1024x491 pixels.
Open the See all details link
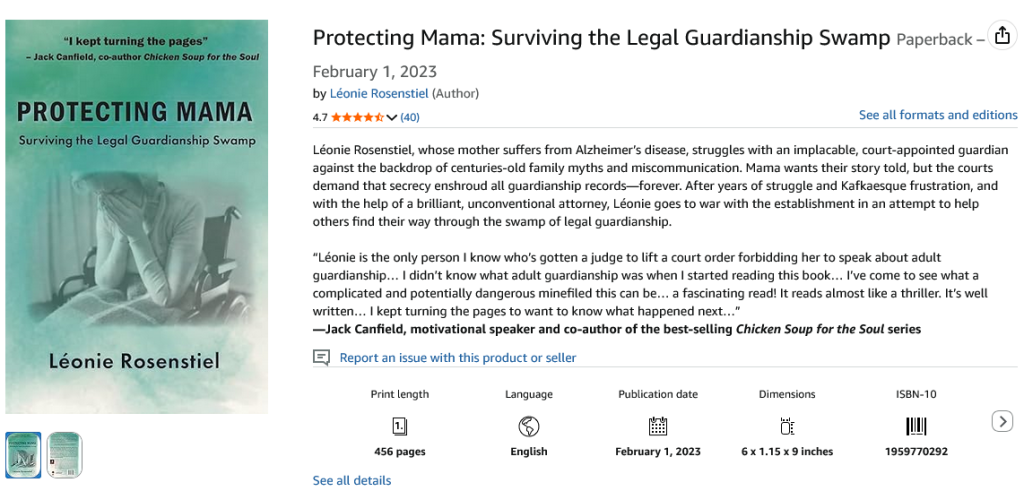coord(352,480)
